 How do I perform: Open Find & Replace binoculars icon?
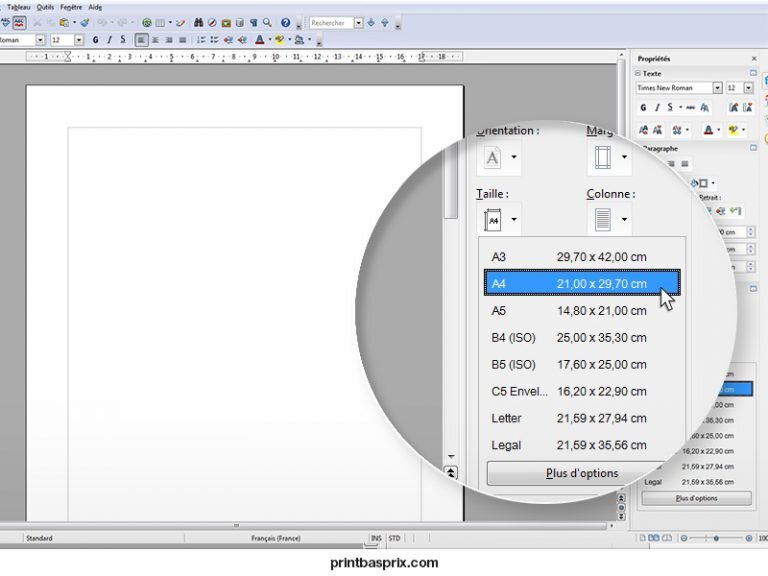(x=198, y=23)
